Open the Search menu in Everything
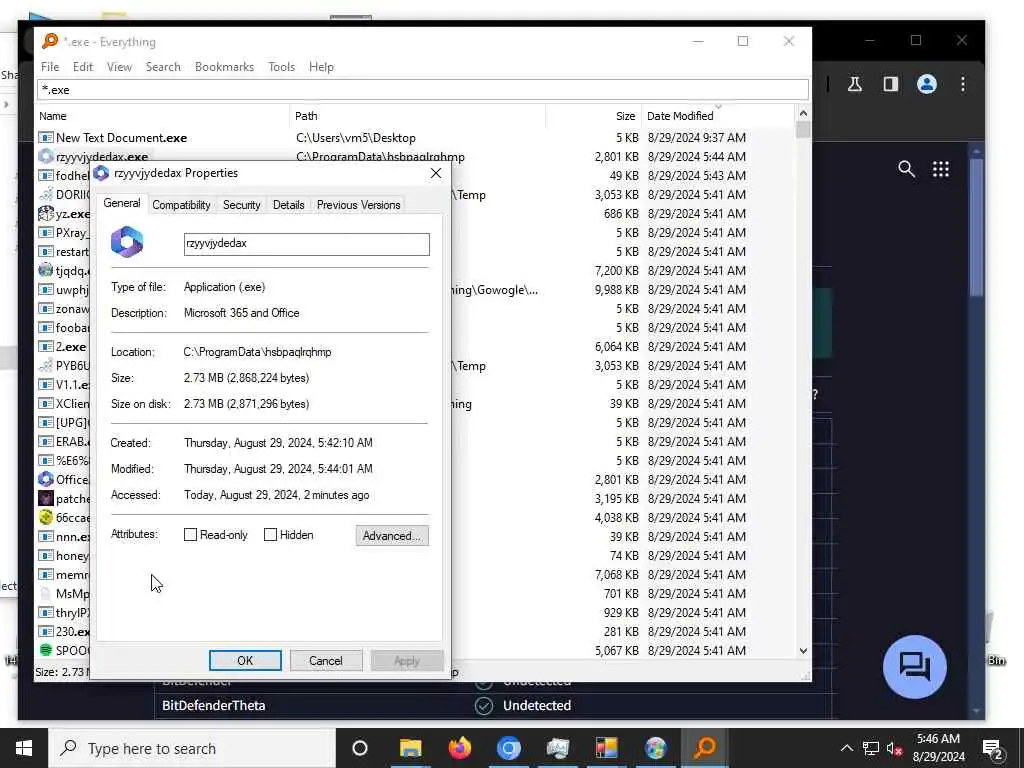 (x=163, y=67)
